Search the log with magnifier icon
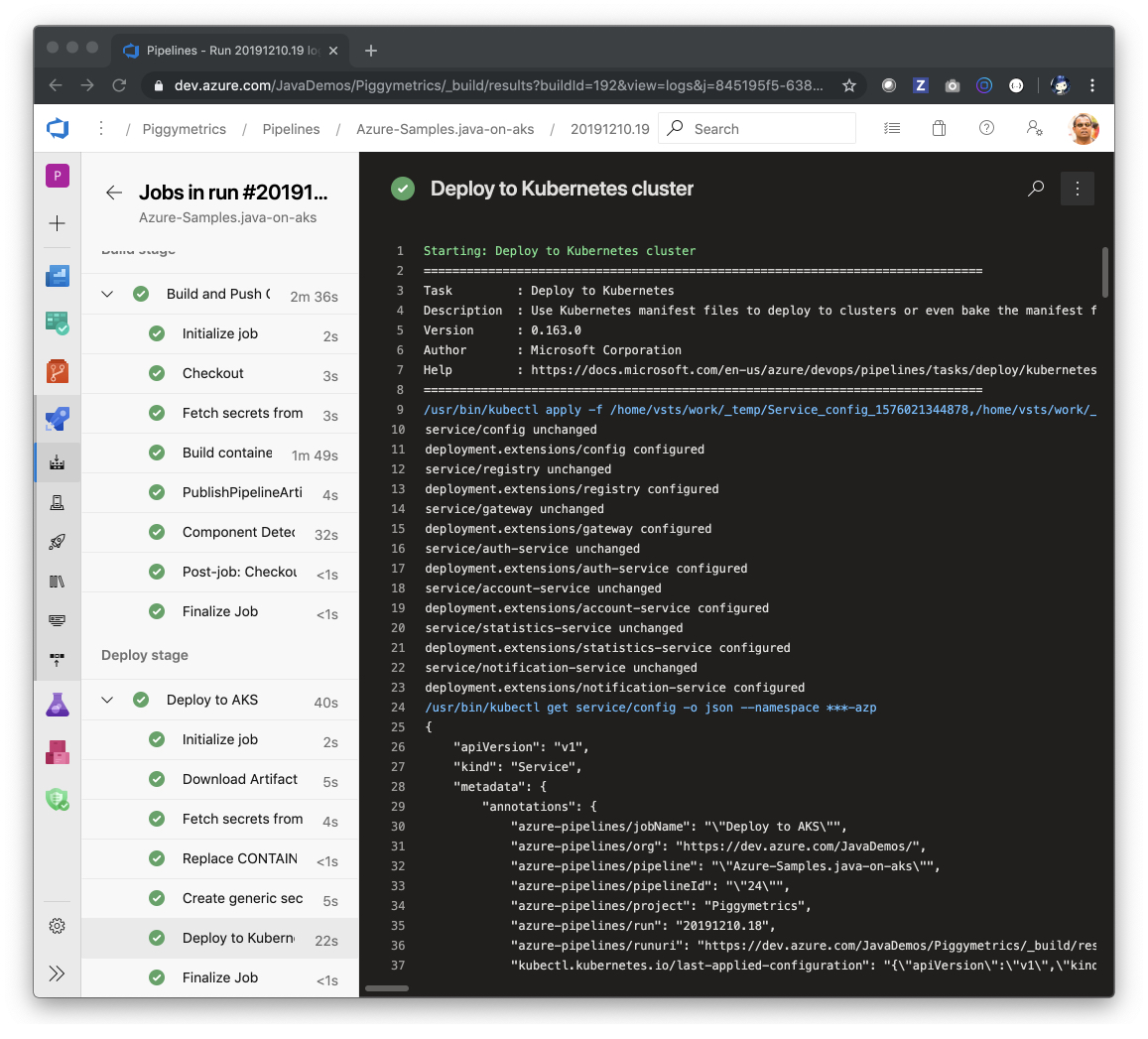 pos(1035,189)
